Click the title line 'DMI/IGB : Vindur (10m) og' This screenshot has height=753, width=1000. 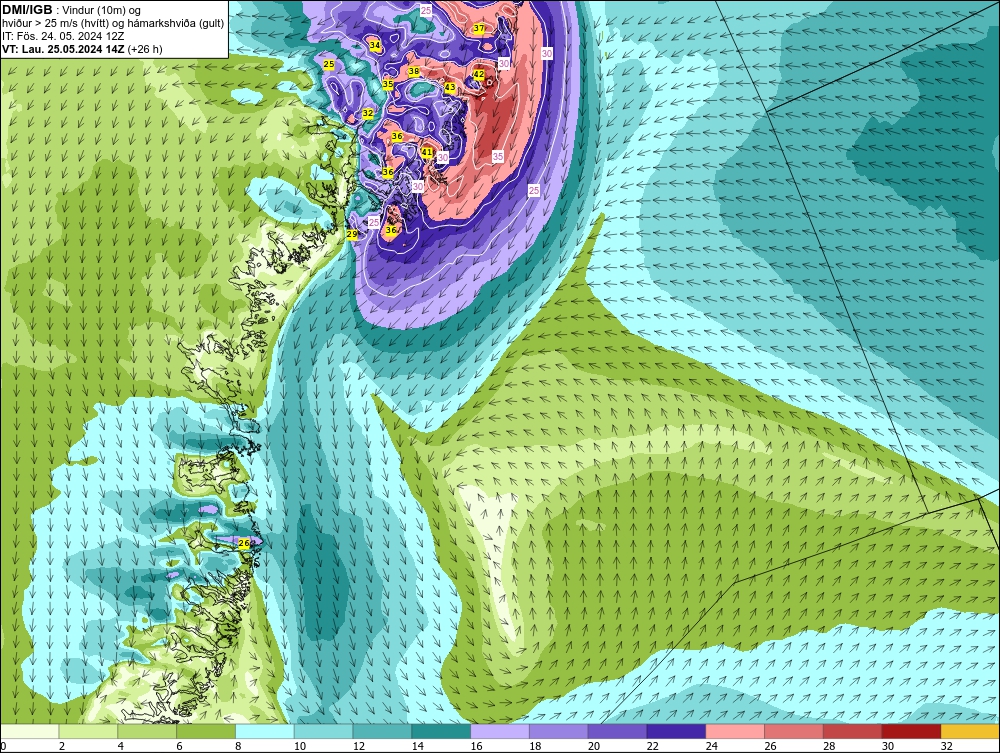pos(71,10)
